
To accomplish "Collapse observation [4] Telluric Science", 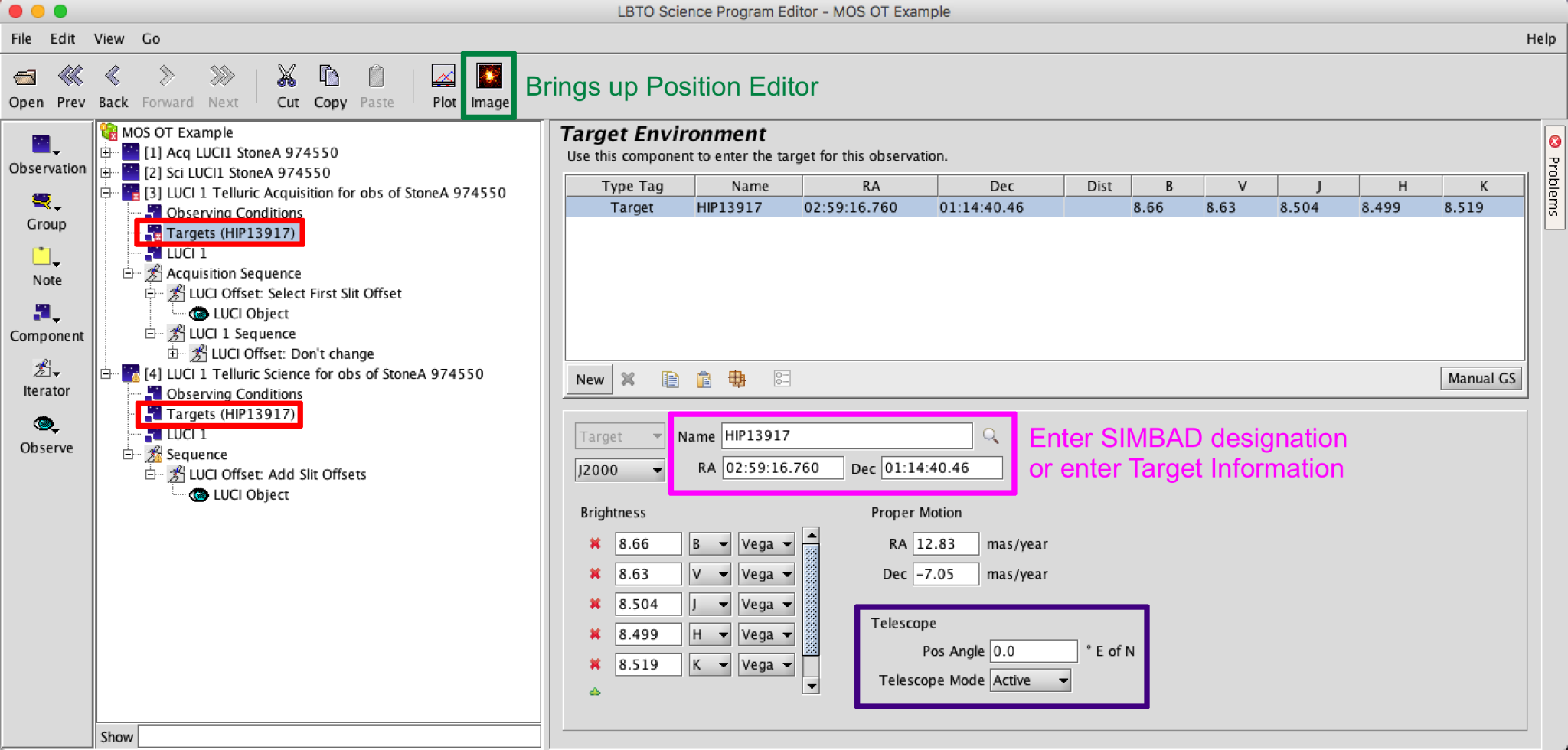I will tap(106, 373).
